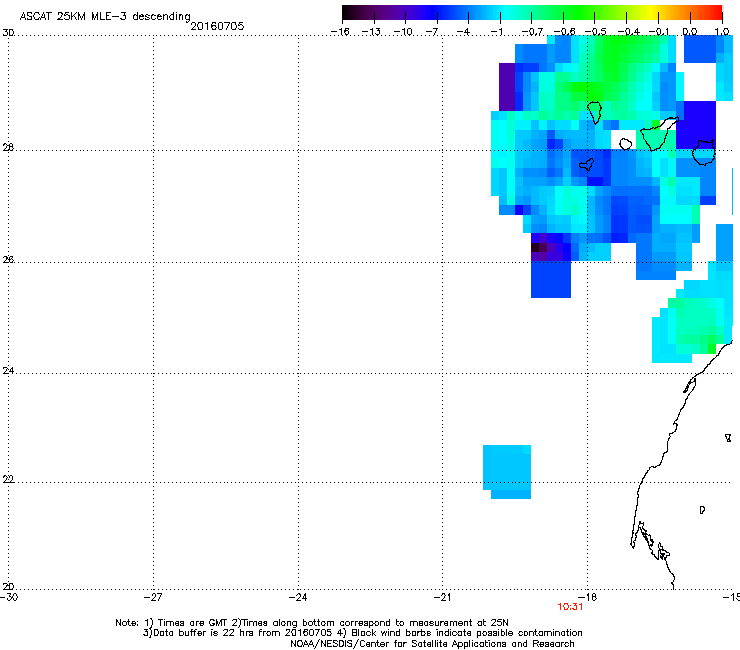Click the red 10:31 pass time
The image size is (740, 650).
570,607
